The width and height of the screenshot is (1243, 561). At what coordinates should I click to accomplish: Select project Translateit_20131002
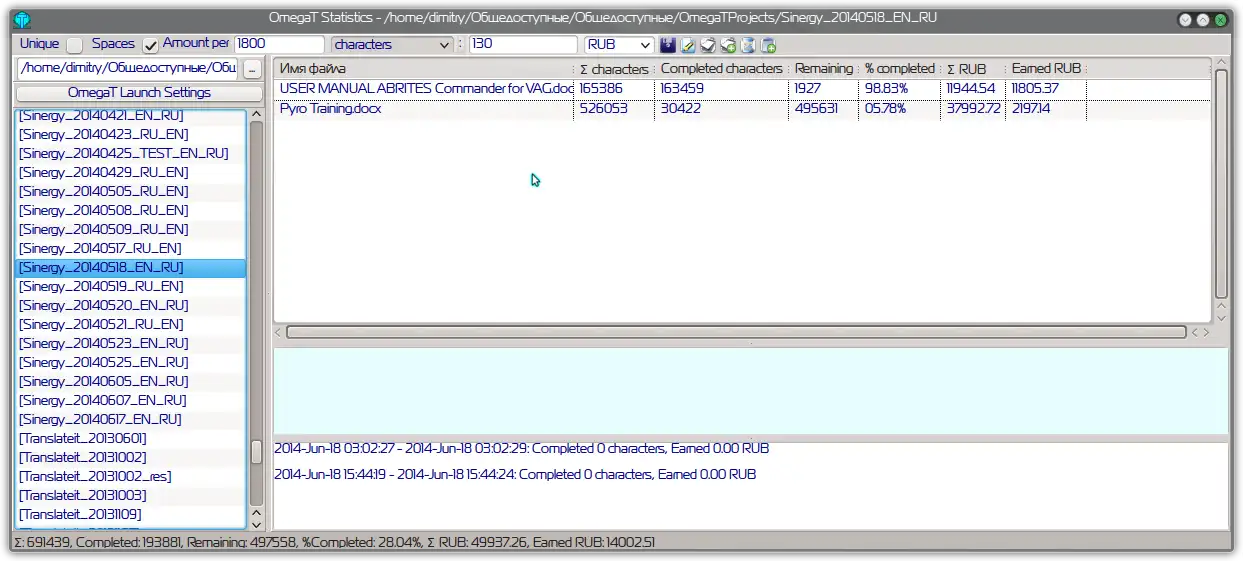point(131,457)
